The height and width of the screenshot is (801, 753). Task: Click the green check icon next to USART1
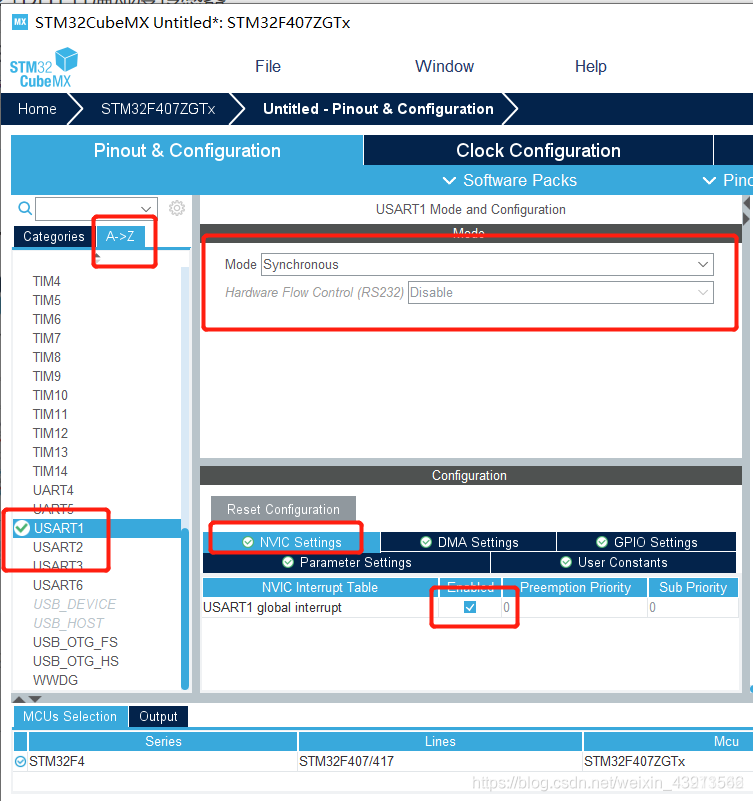click(x=22, y=528)
